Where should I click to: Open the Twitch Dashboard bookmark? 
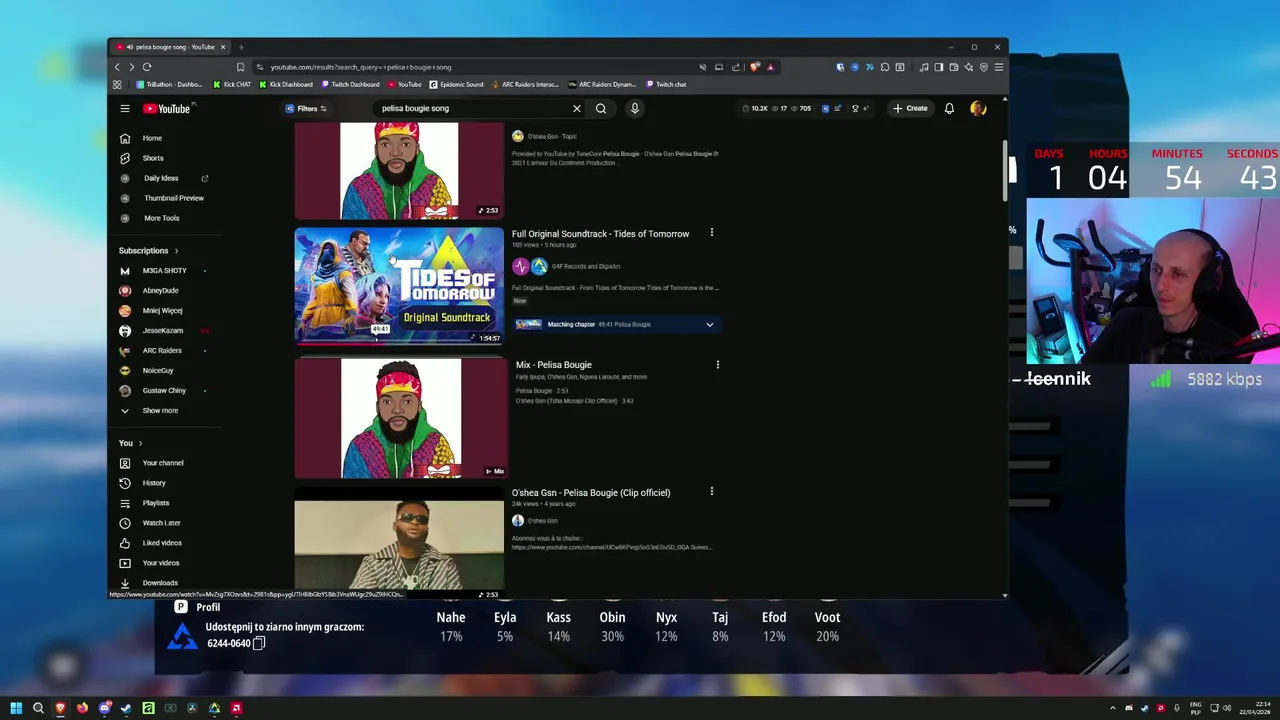[350, 85]
